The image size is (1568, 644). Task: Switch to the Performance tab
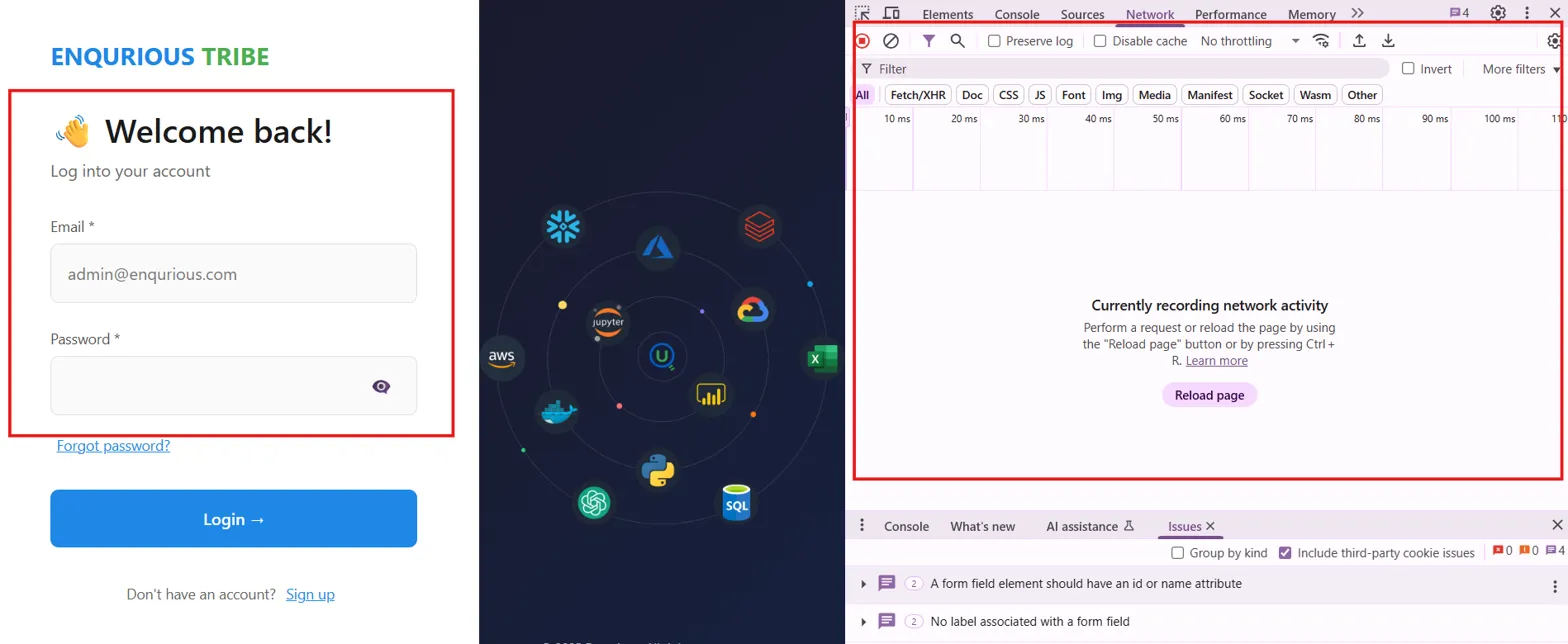pos(1230,14)
